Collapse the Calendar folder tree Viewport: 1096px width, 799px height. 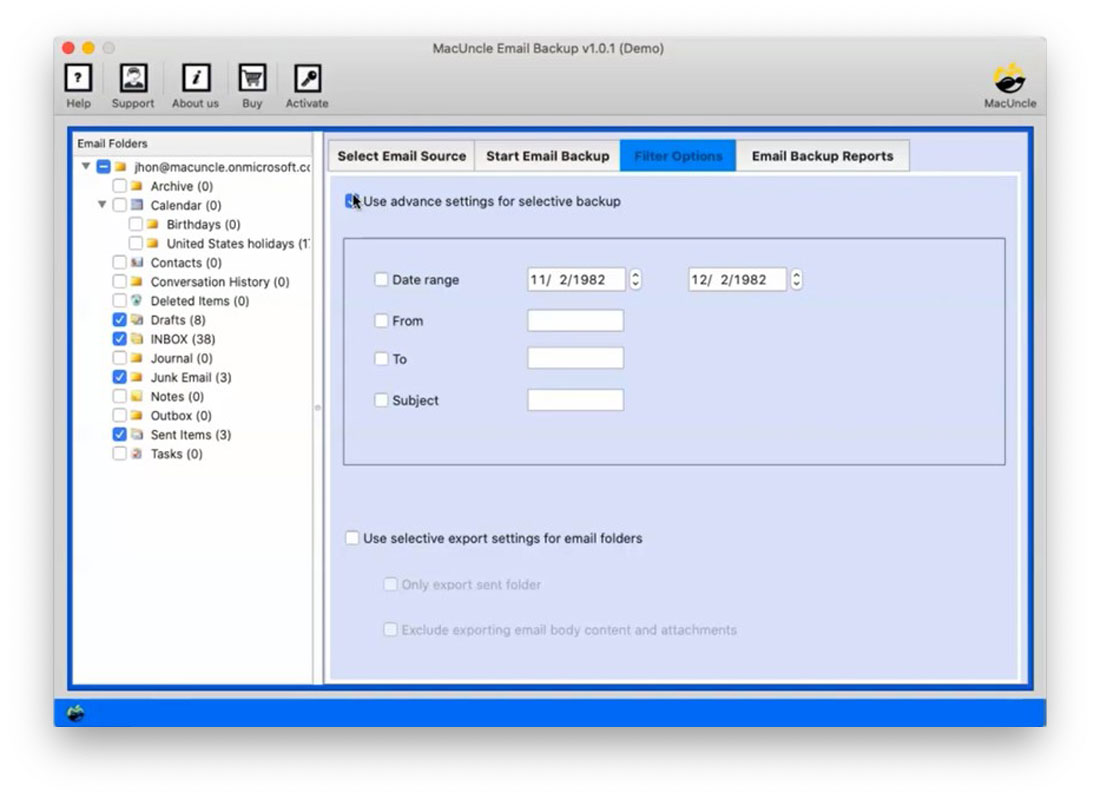coord(101,205)
